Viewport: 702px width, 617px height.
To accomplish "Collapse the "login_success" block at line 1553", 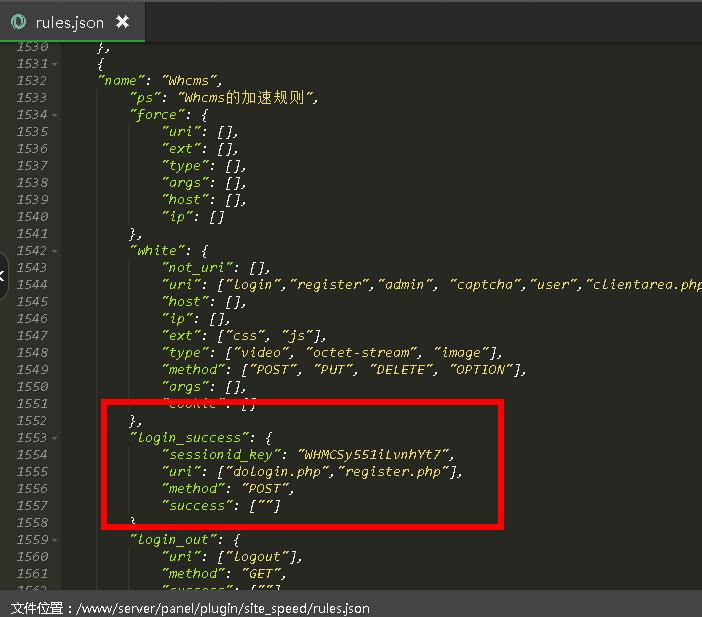I will [55, 438].
